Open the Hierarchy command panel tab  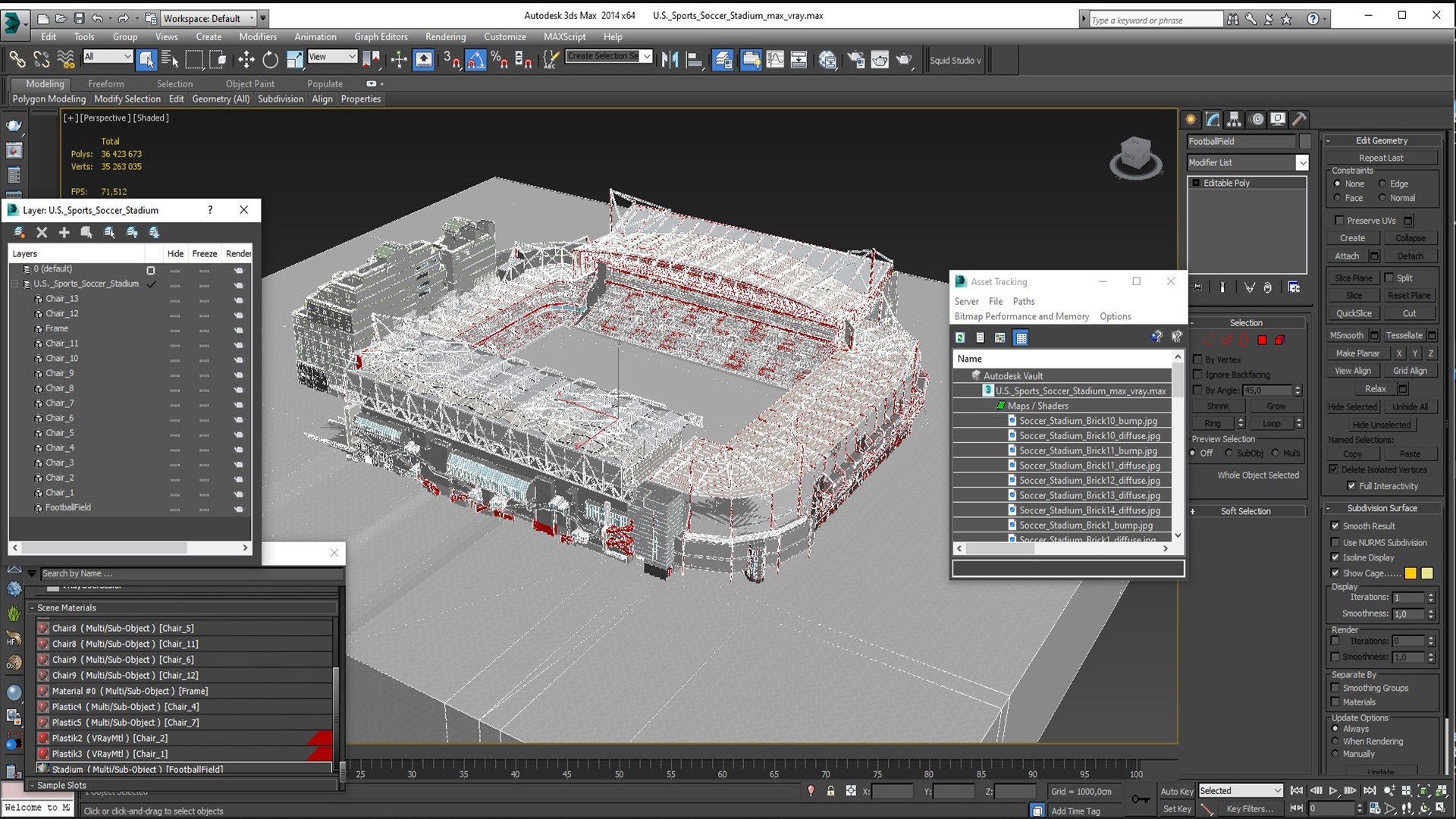pyautogui.click(x=1234, y=119)
